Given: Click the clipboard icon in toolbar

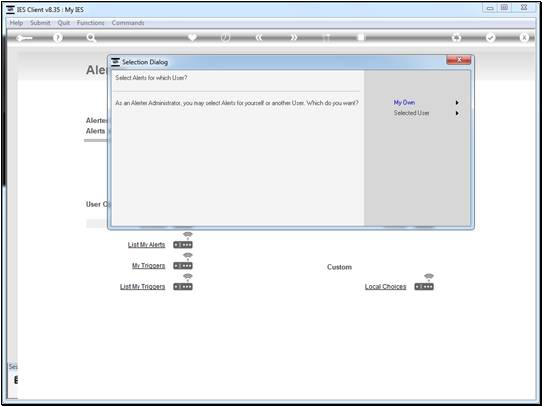Looking at the screenshot, I should [x=361, y=37].
